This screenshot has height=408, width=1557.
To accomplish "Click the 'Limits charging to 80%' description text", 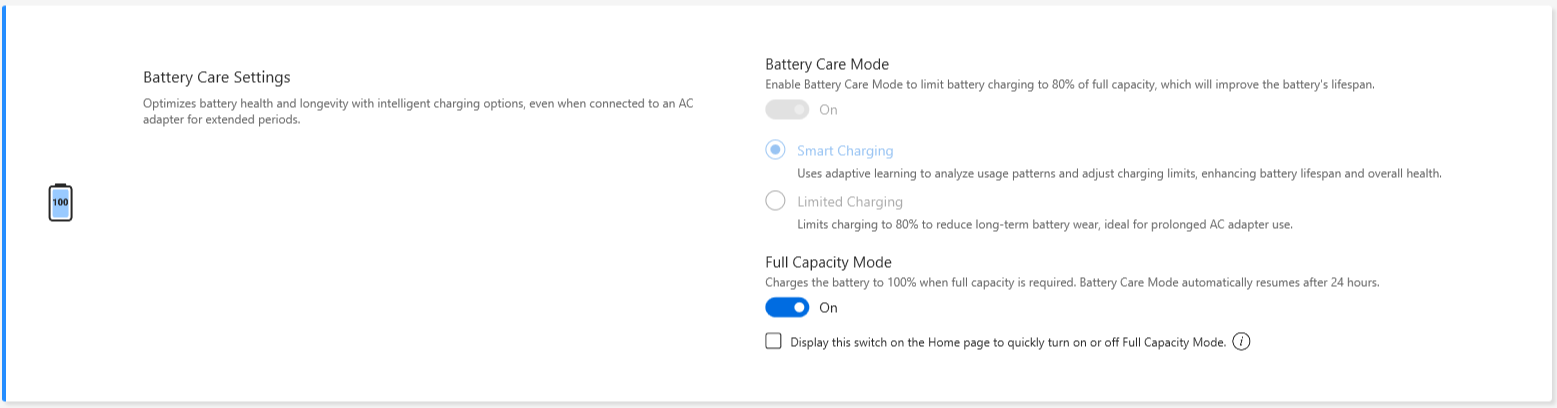I will pyautogui.click(x=1045, y=224).
